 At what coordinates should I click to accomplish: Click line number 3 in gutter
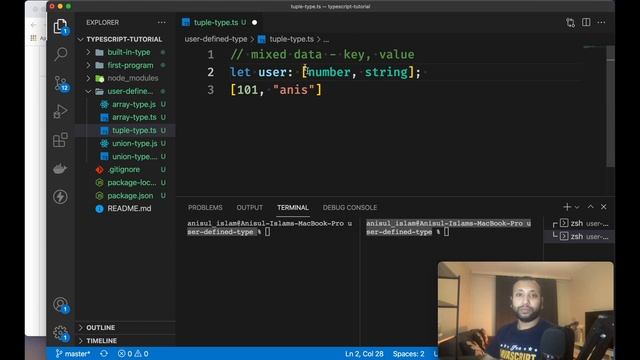[x=211, y=90]
